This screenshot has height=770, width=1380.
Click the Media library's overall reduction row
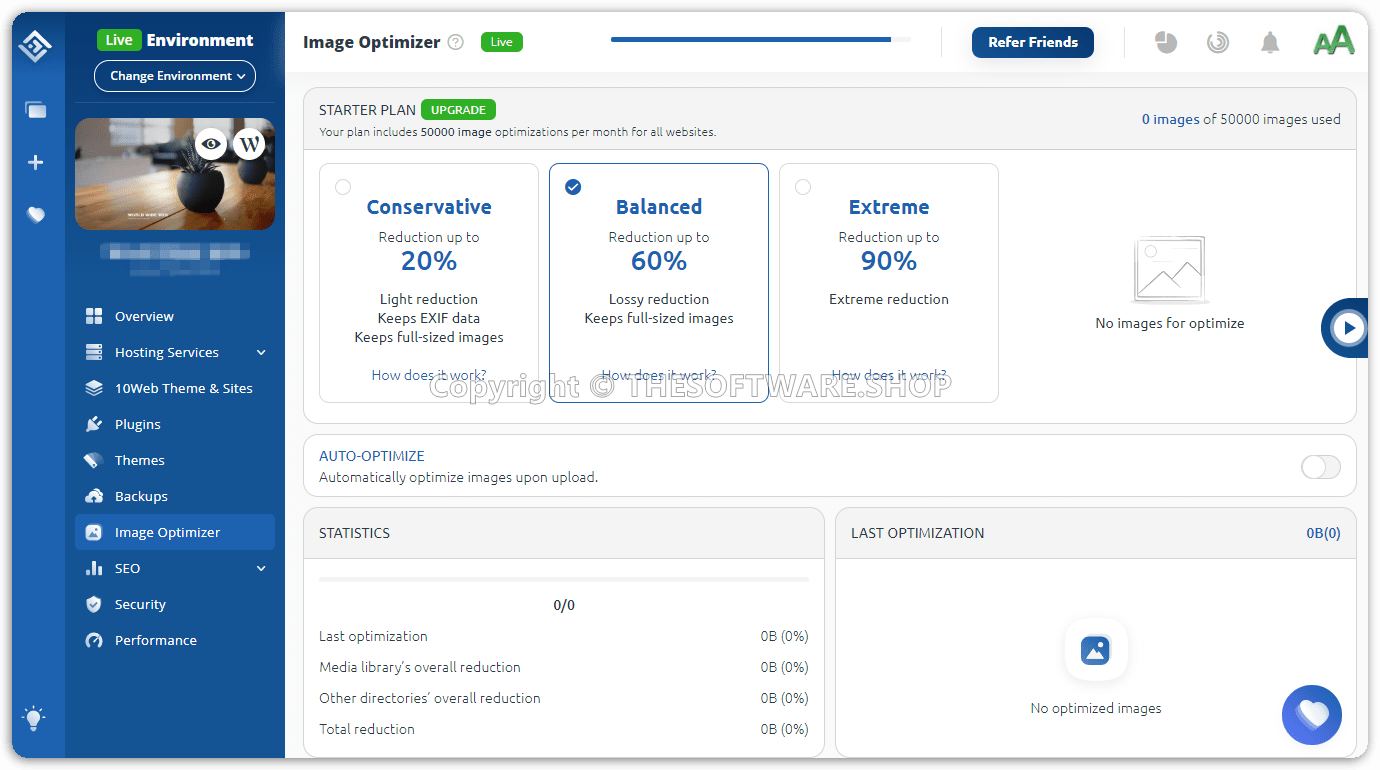(x=564, y=667)
